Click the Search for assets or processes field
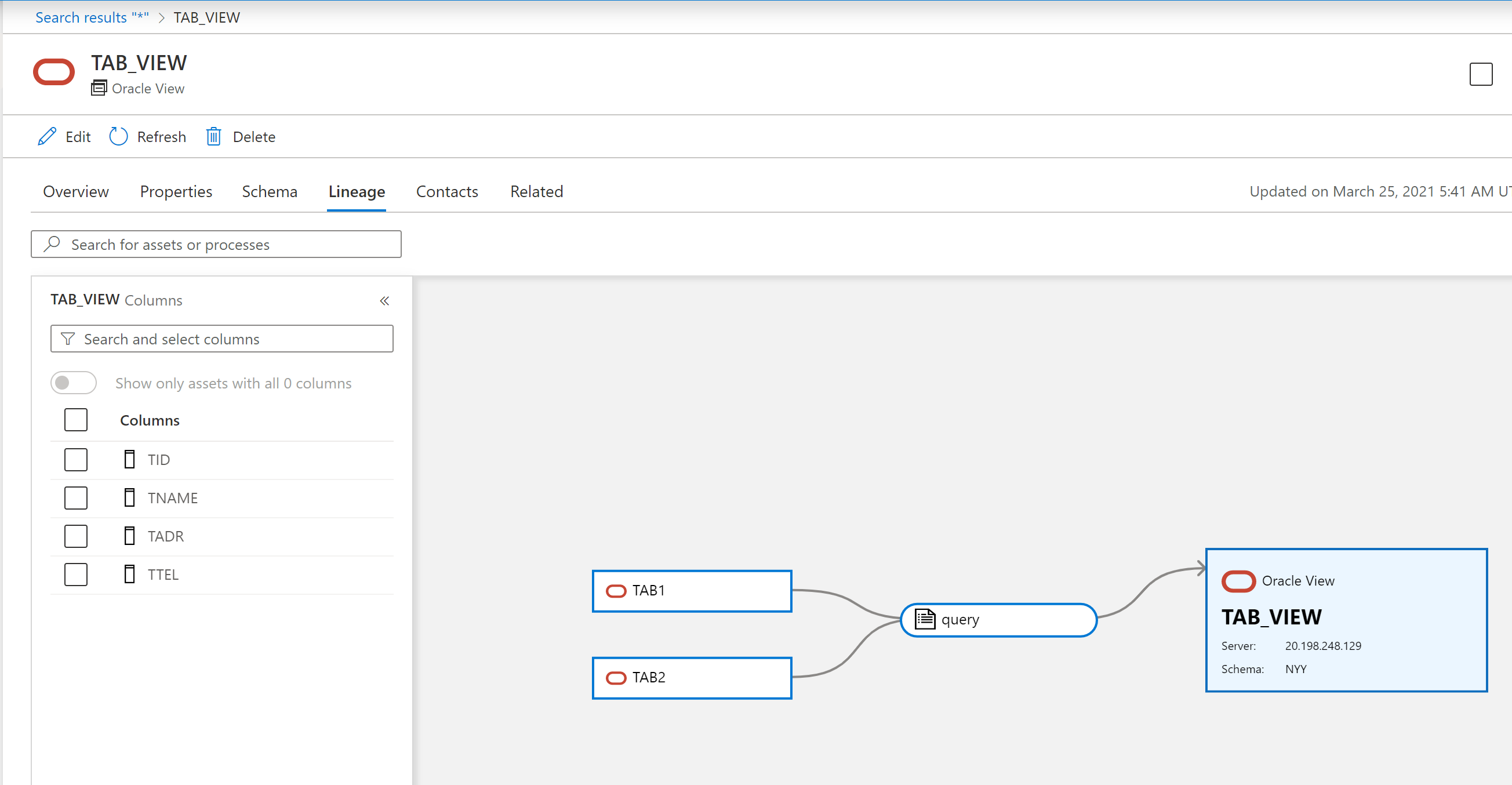Viewport: 1512px width, 785px height. pos(216,244)
